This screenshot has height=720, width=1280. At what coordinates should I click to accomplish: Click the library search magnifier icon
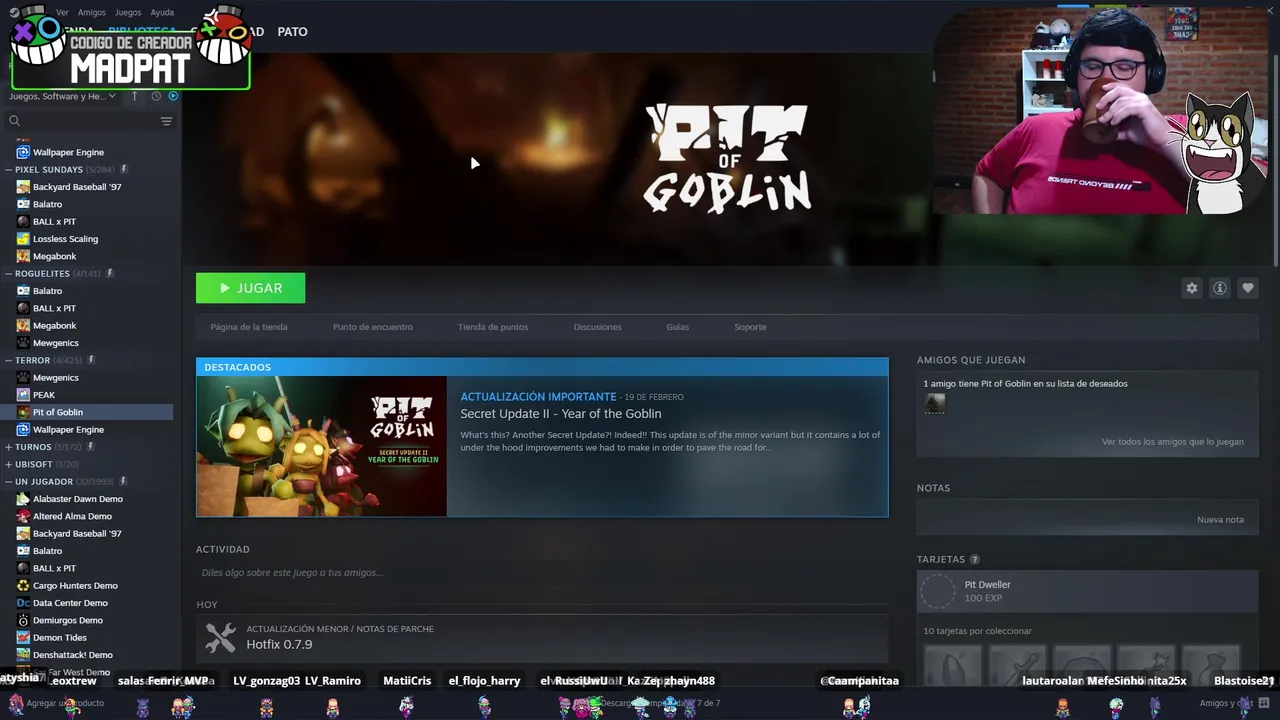[x=14, y=121]
